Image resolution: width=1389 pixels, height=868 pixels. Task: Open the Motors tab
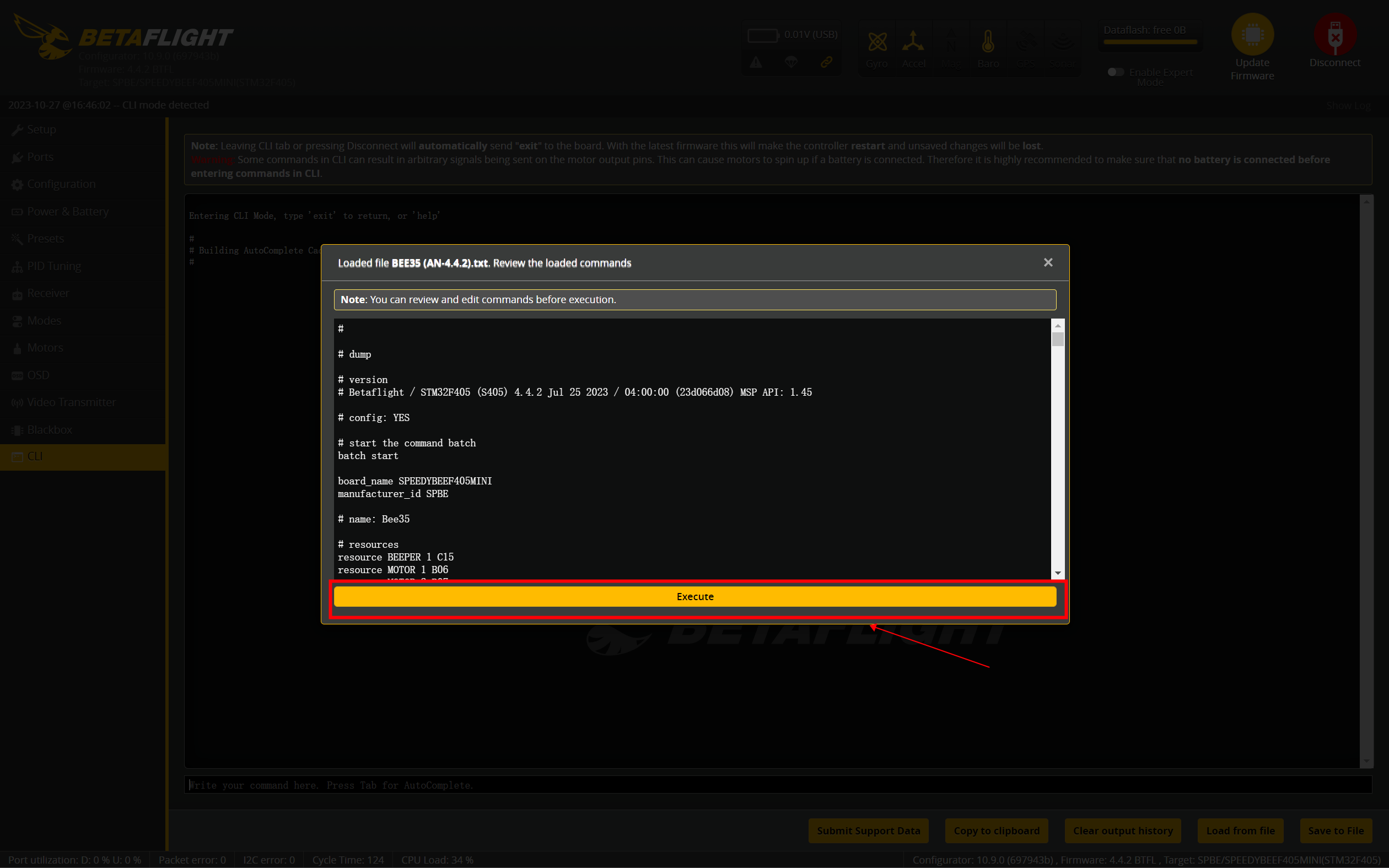pos(83,348)
